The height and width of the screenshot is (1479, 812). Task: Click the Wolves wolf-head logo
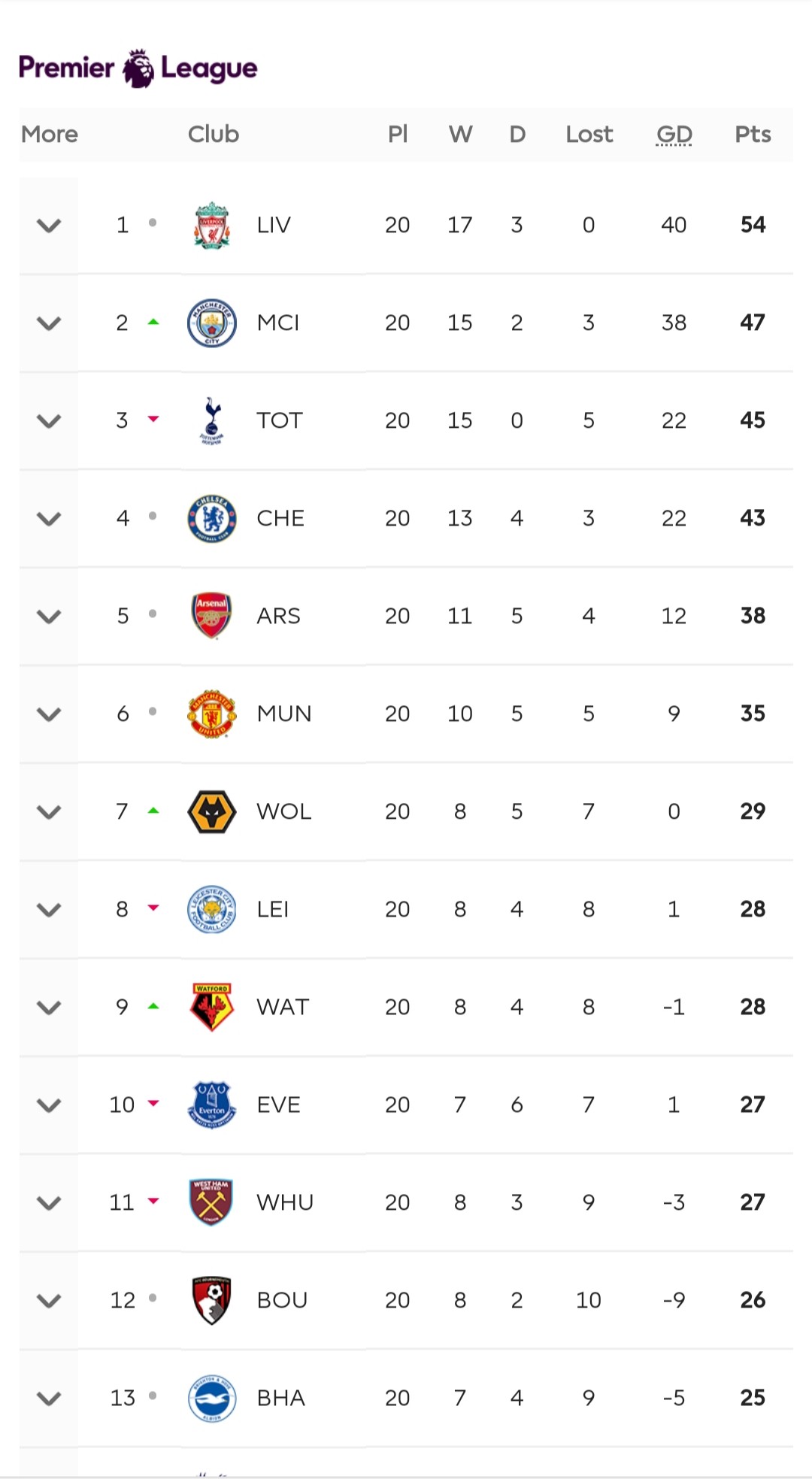click(212, 811)
